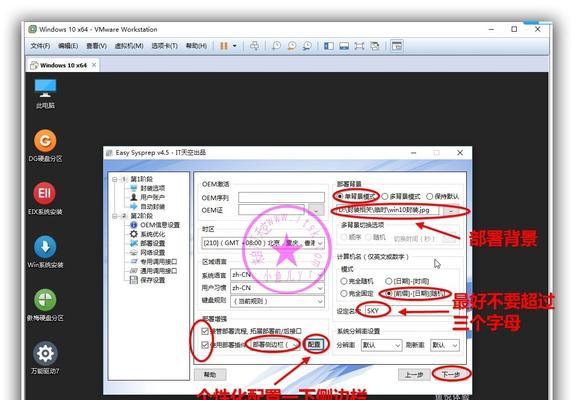The width and height of the screenshot is (574, 400).
Task: Click the revert to snapshot toolbar icon
Action: (292, 46)
